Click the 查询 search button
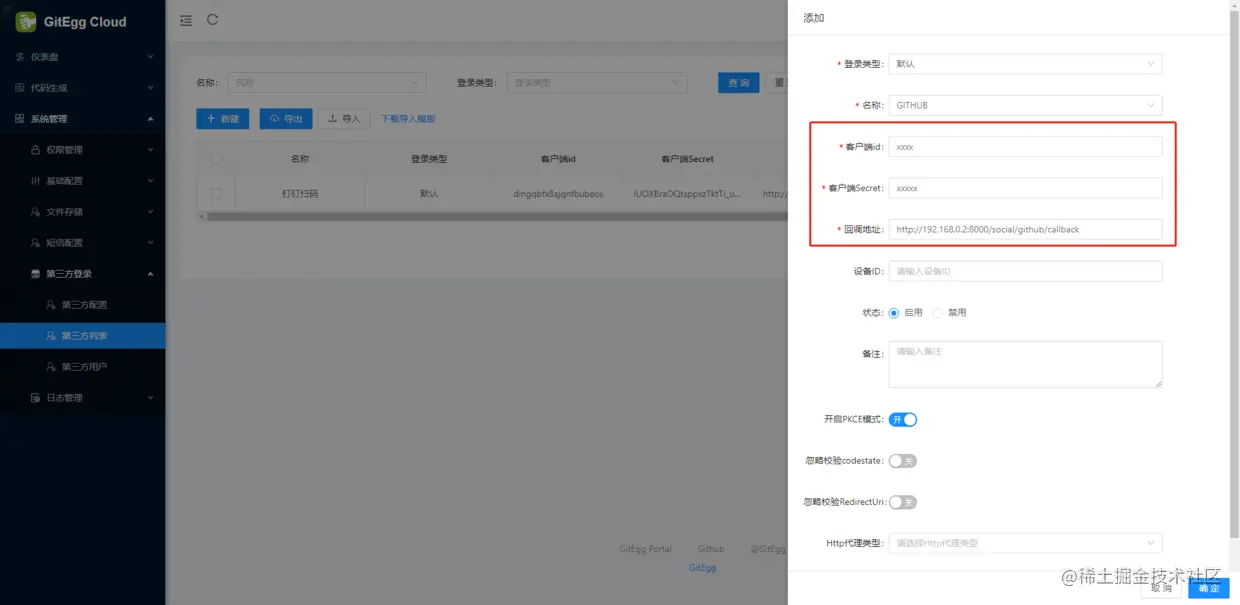1240x605 pixels. tap(739, 83)
